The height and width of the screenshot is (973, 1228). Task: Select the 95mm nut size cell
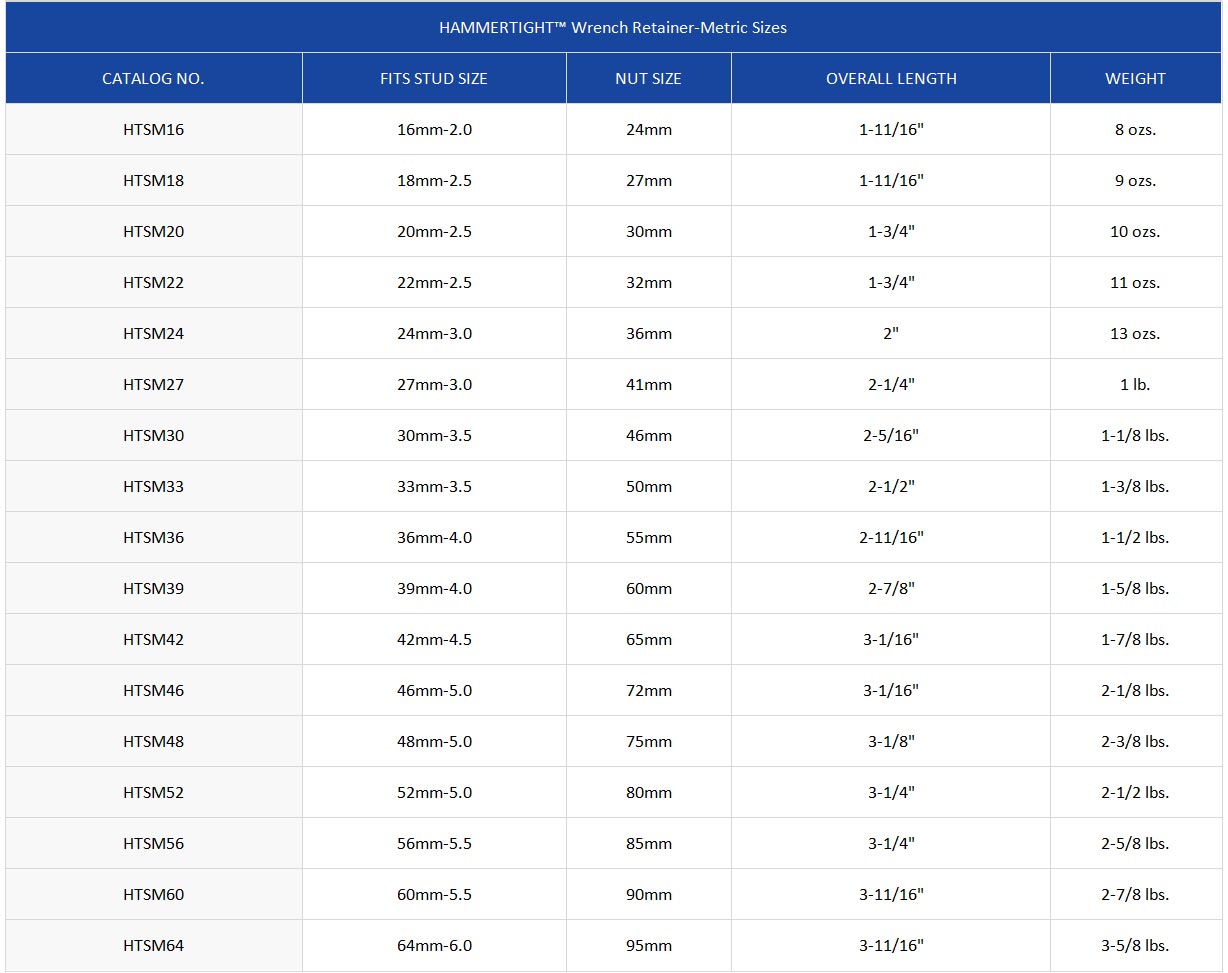click(649, 946)
